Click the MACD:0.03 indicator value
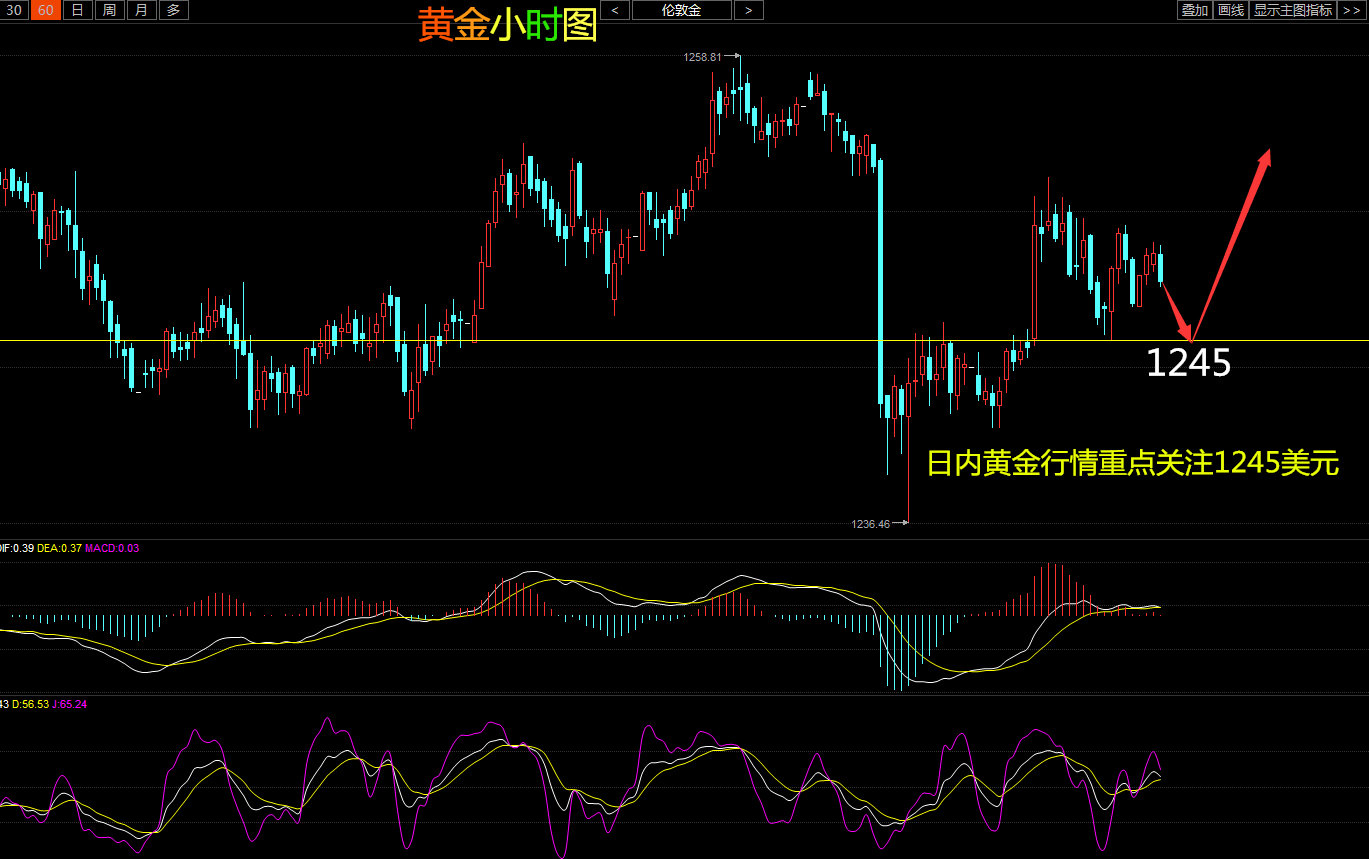This screenshot has height=859, width=1369. [x=112, y=548]
